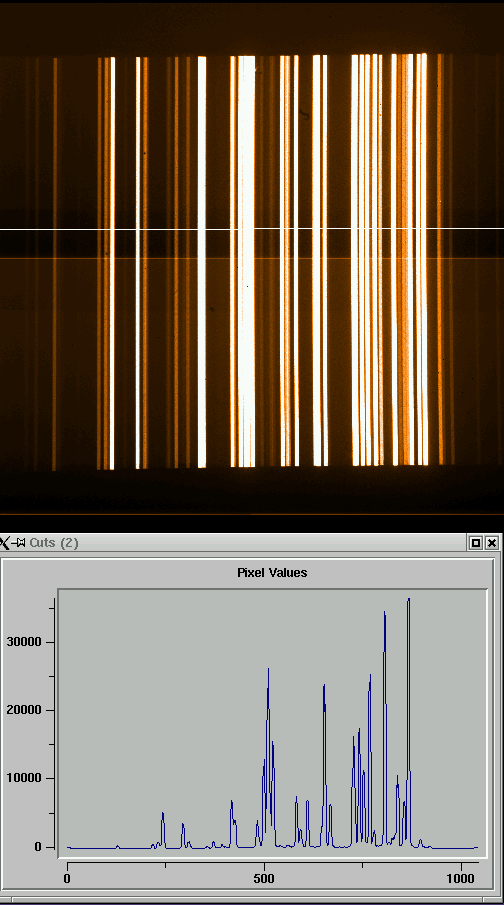Click the 30000 label on y-axis
This screenshot has height=905, width=504.
click(24, 642)
